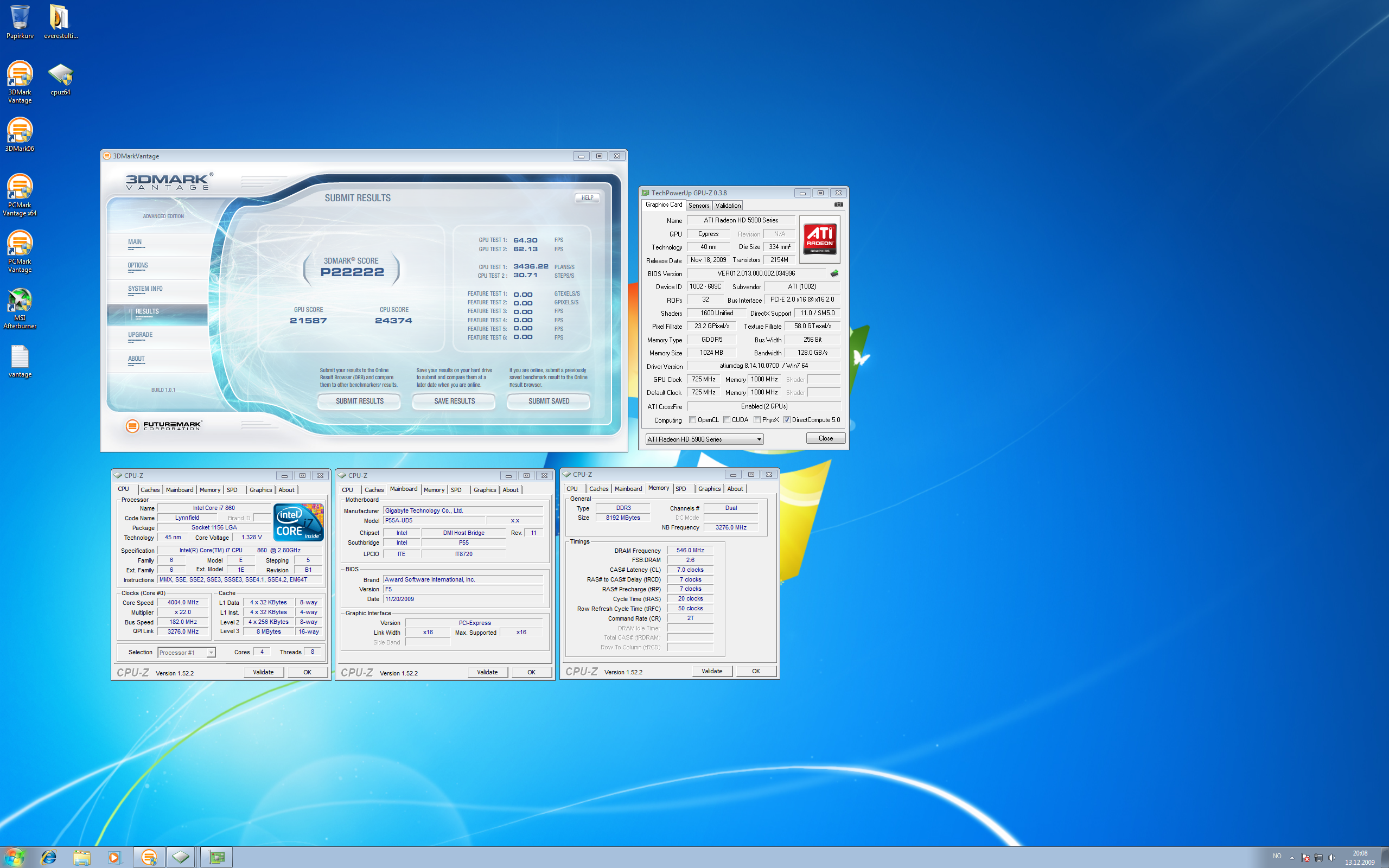This screenshot has width=1389, height=868.
Task: Open Caches tab in the CPU-Z processor window
Action: point(150,490)
